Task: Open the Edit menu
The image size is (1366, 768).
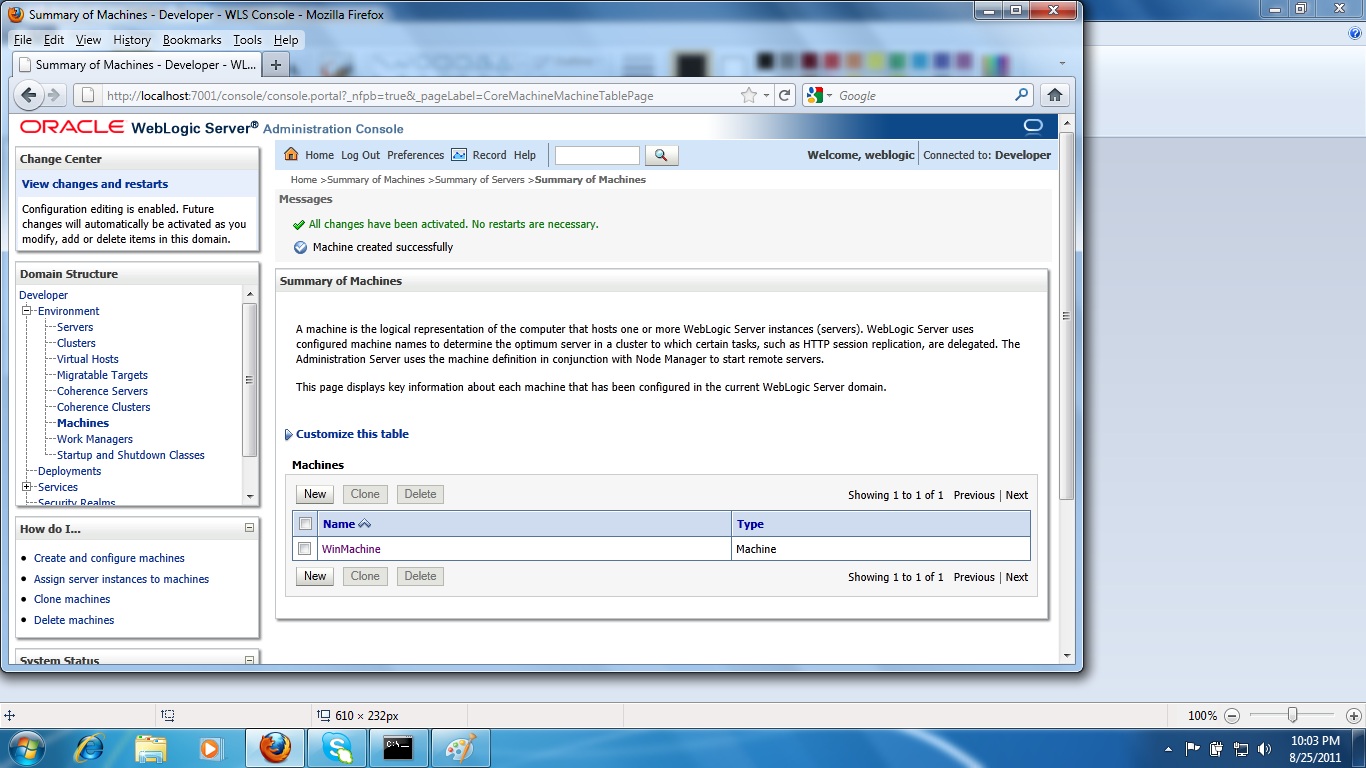Action: tap(54, 40)
